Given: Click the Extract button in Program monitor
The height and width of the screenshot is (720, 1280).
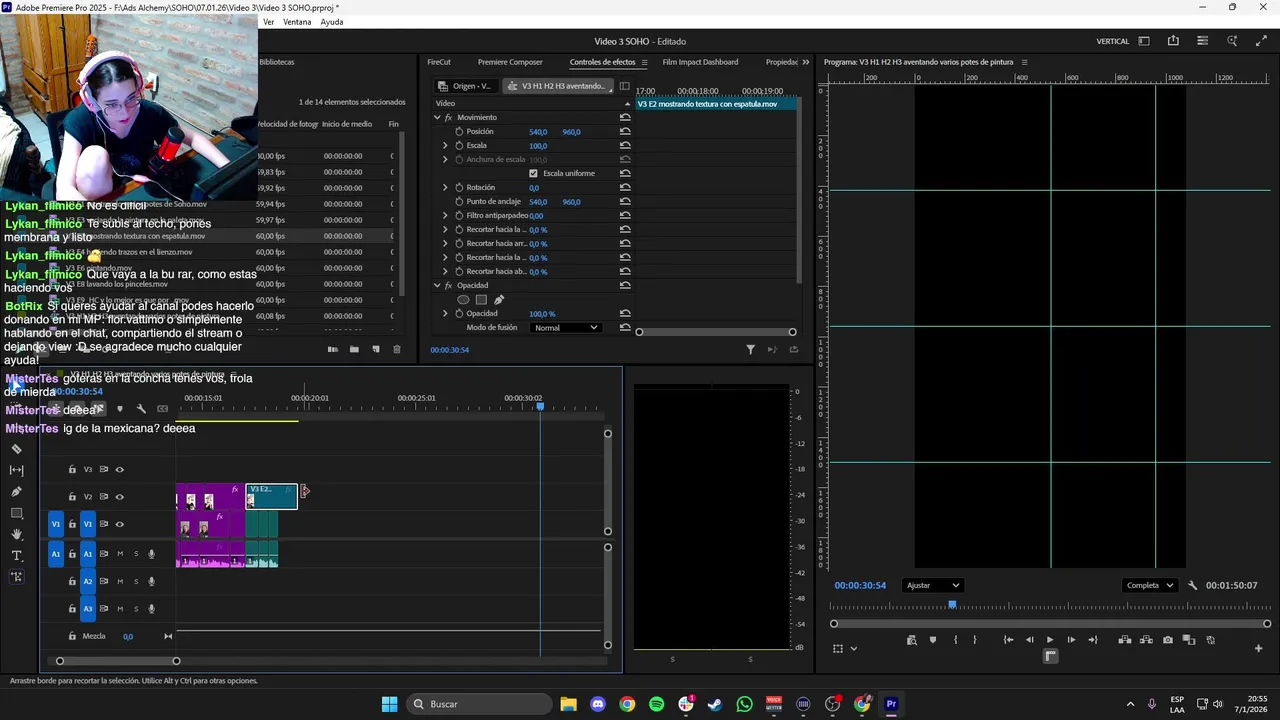Looking at the screenshot, I should point(1146,640).
